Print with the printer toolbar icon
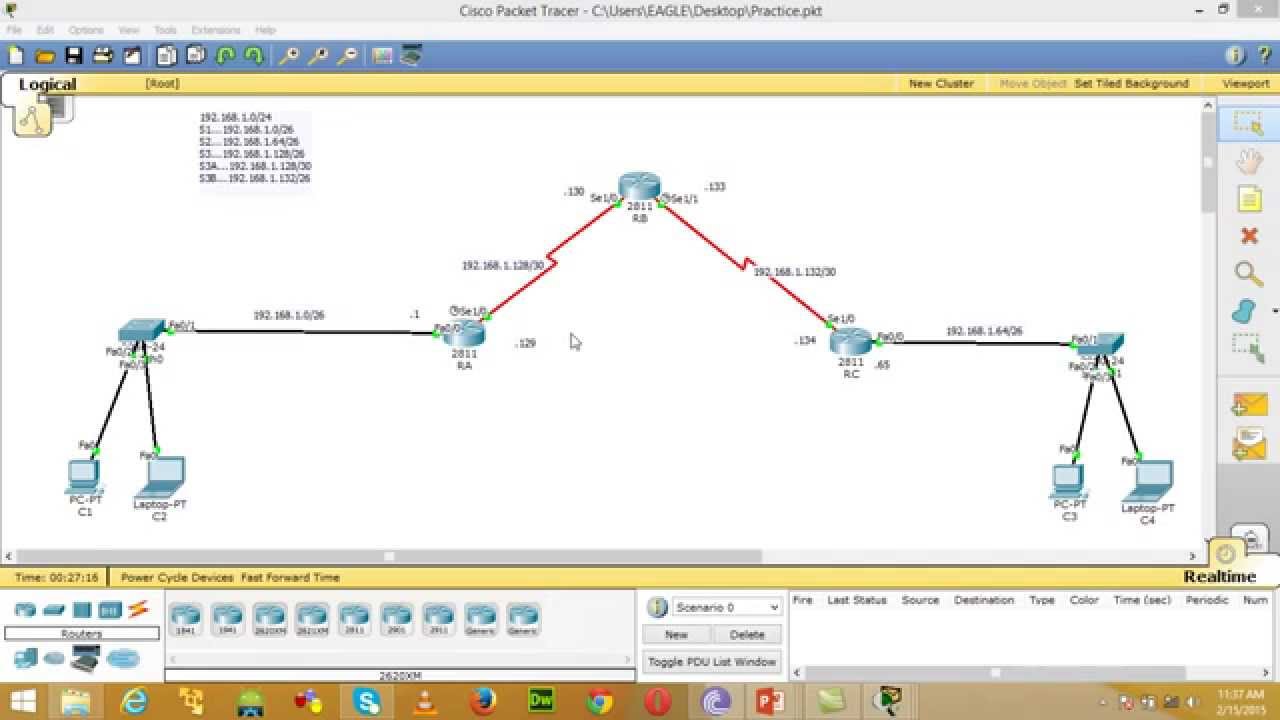 click(102, 56)
